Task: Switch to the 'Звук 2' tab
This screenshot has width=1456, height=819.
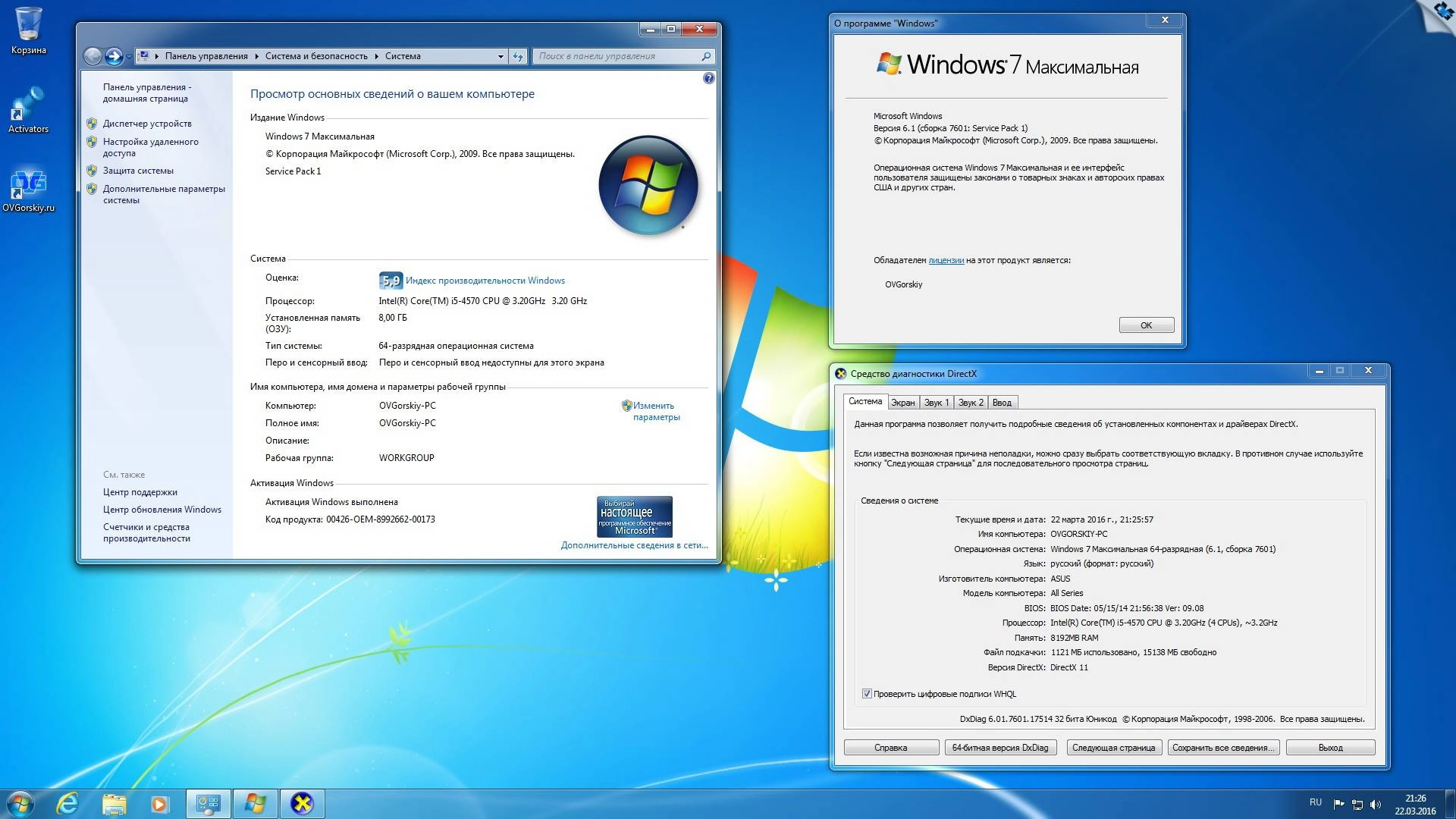Action: [971, 403]
